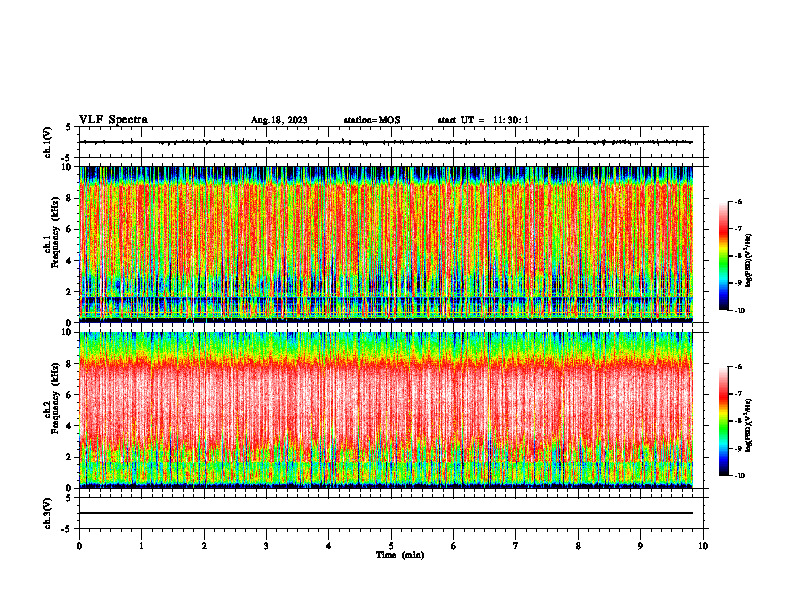
Task: Click inside the ch.1 spectrogram panel
Action: pos(386,244)
